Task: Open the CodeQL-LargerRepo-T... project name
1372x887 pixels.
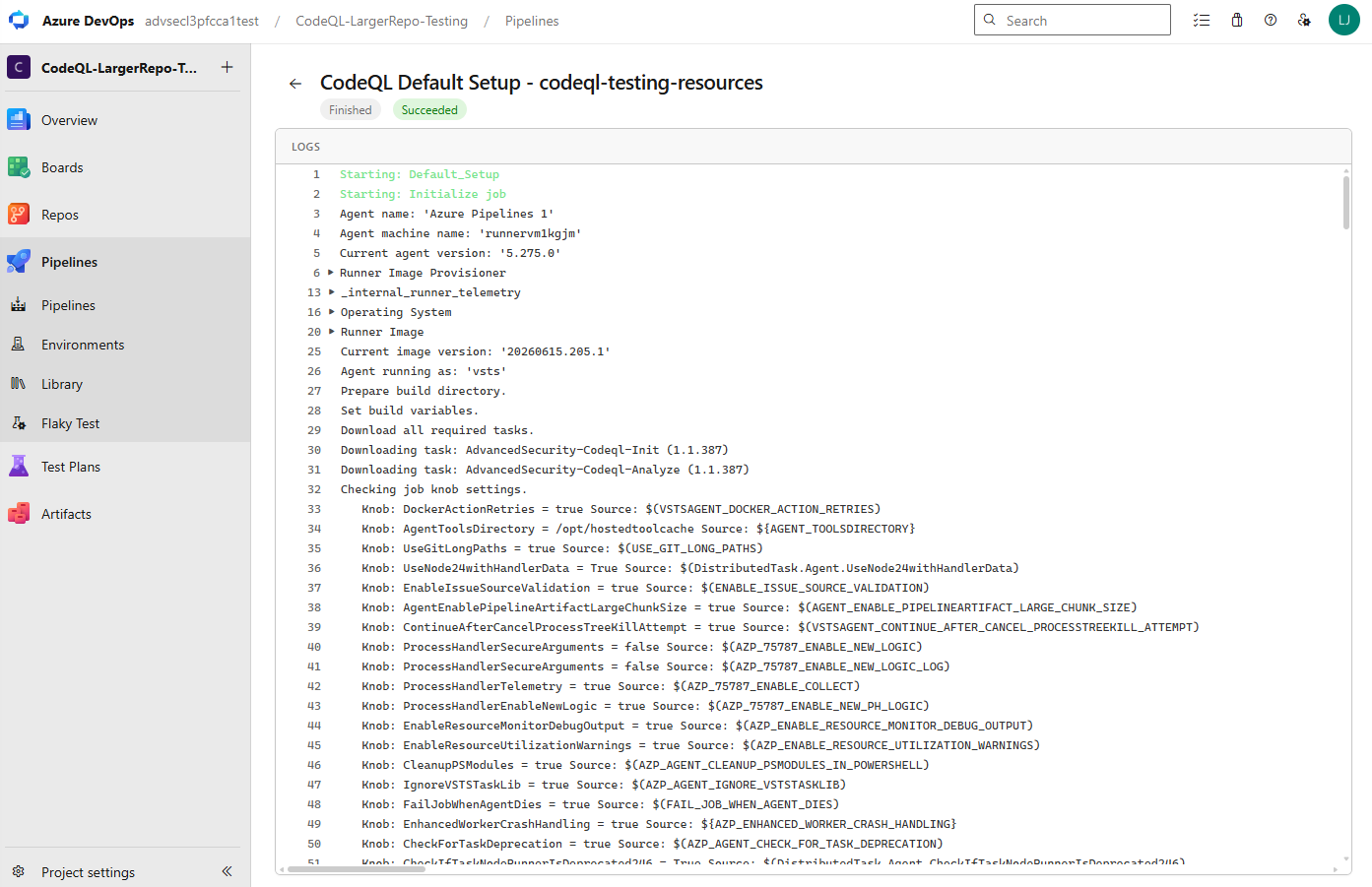Action: 119,68
